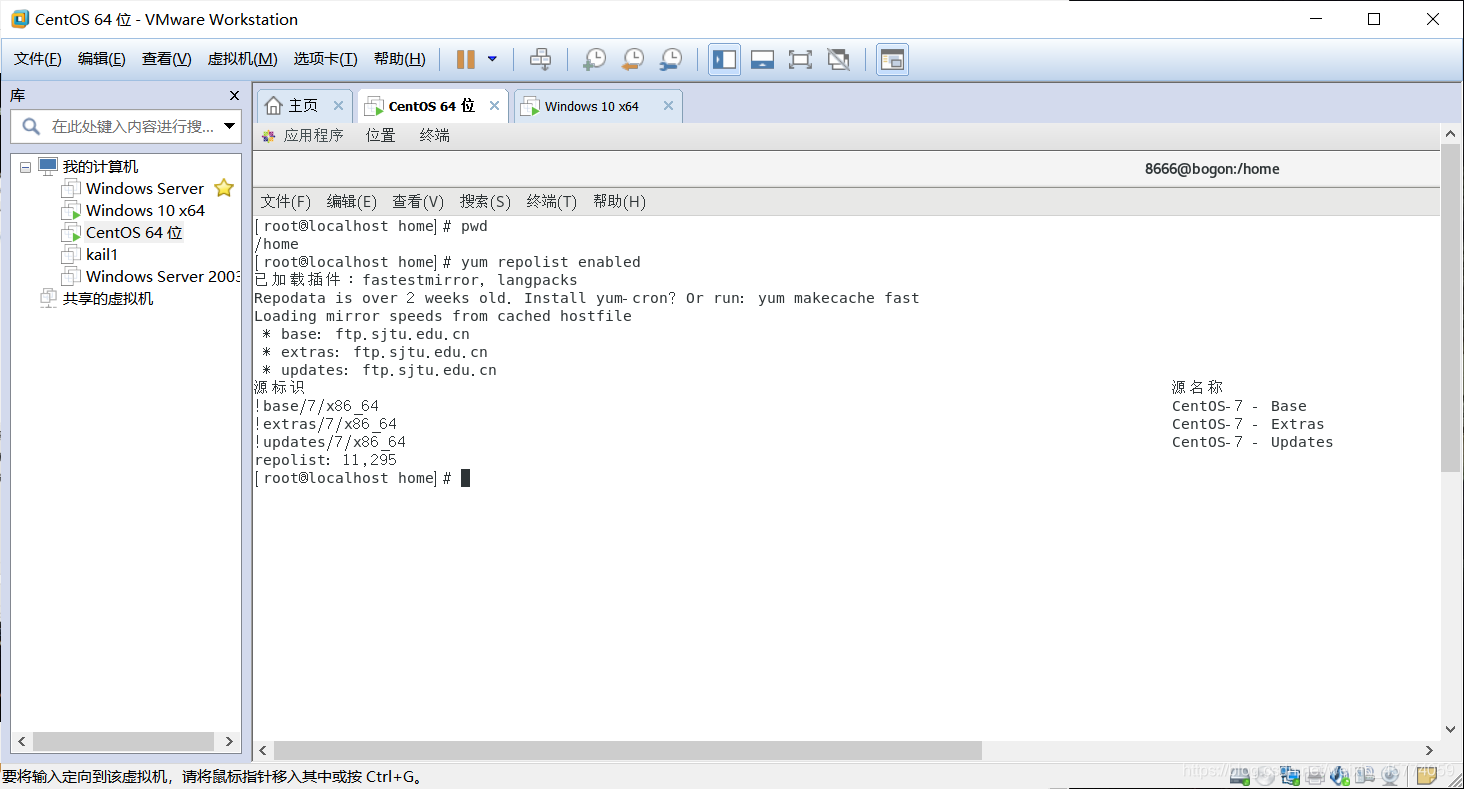The image size is (1464, 789).
Task: Select Windows Server in the library
Action: coord(144,188)
